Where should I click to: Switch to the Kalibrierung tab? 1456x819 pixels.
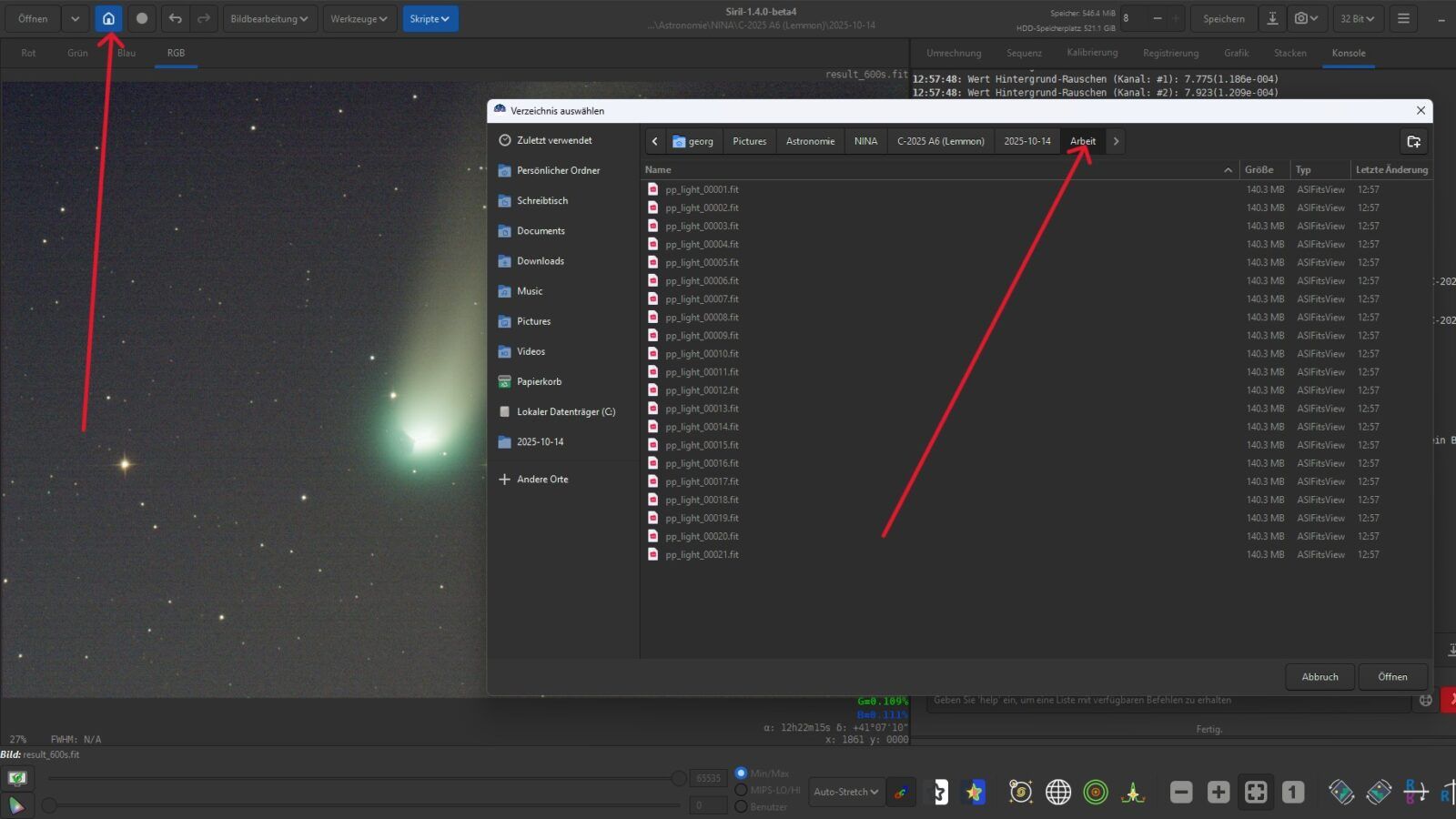(1092, 53)
